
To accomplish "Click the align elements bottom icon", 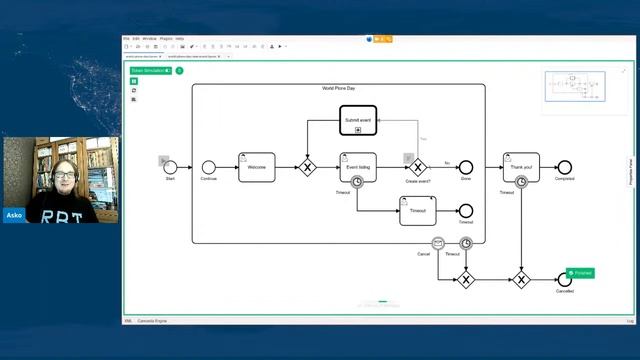I will point(245,47).
